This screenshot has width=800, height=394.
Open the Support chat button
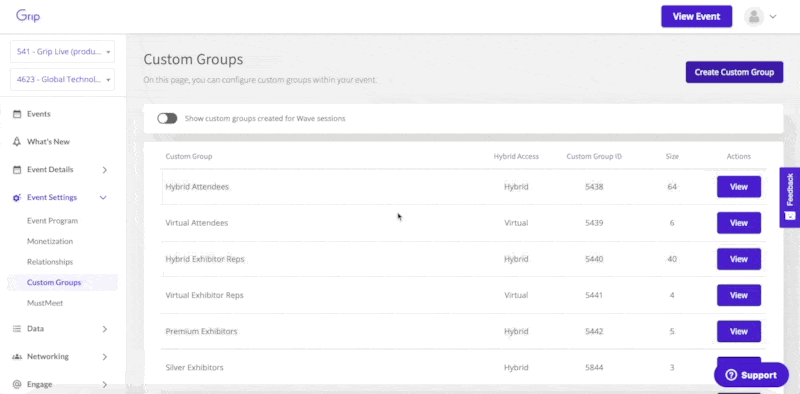pos(752,375)
